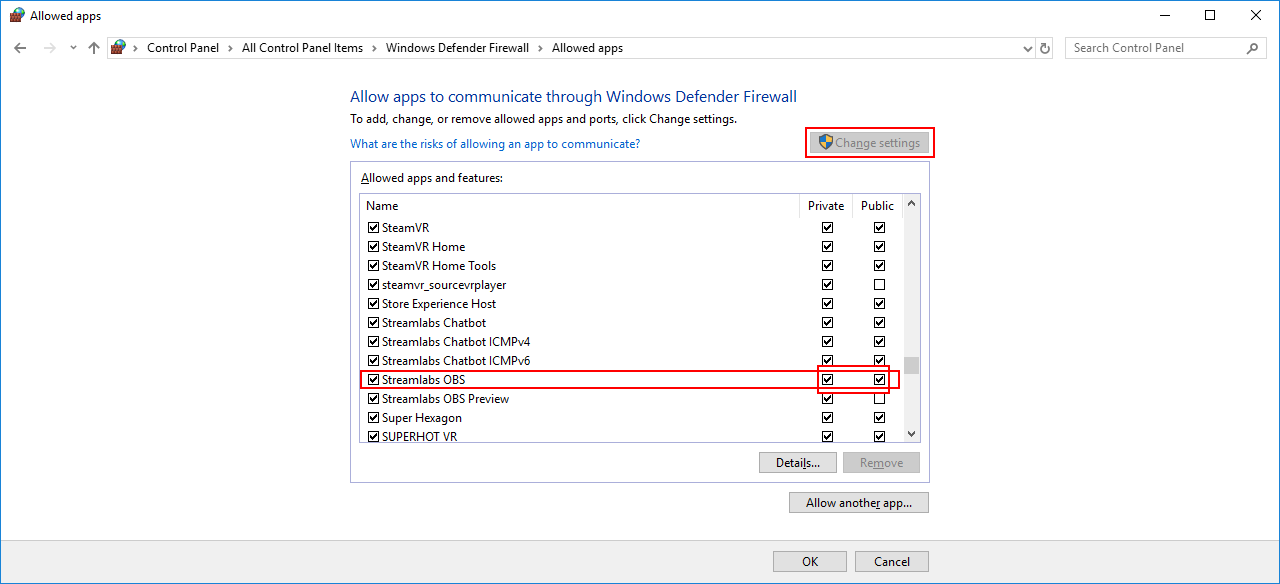Viewport: 1280px width, 584px height.
Task: Click the search magnifier icon
Action: [x=1252, y=48]
